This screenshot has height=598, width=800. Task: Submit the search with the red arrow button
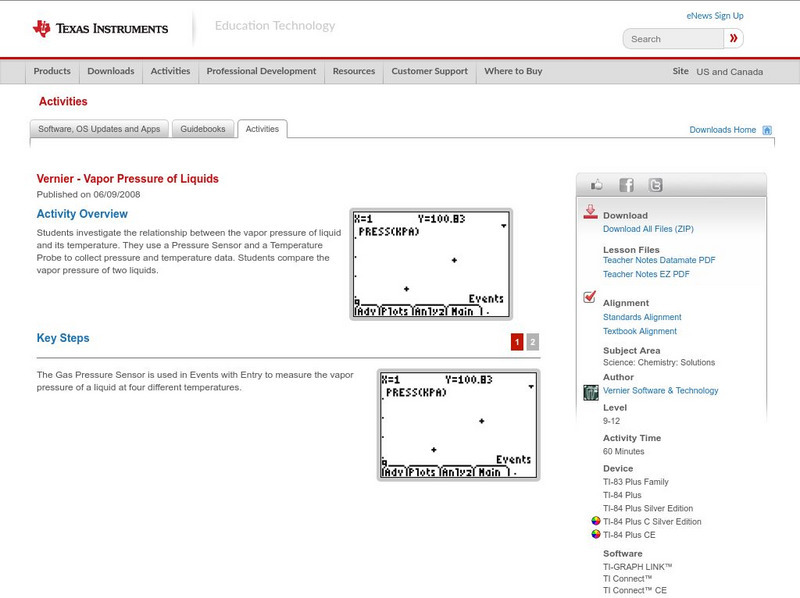coord(733,38)
